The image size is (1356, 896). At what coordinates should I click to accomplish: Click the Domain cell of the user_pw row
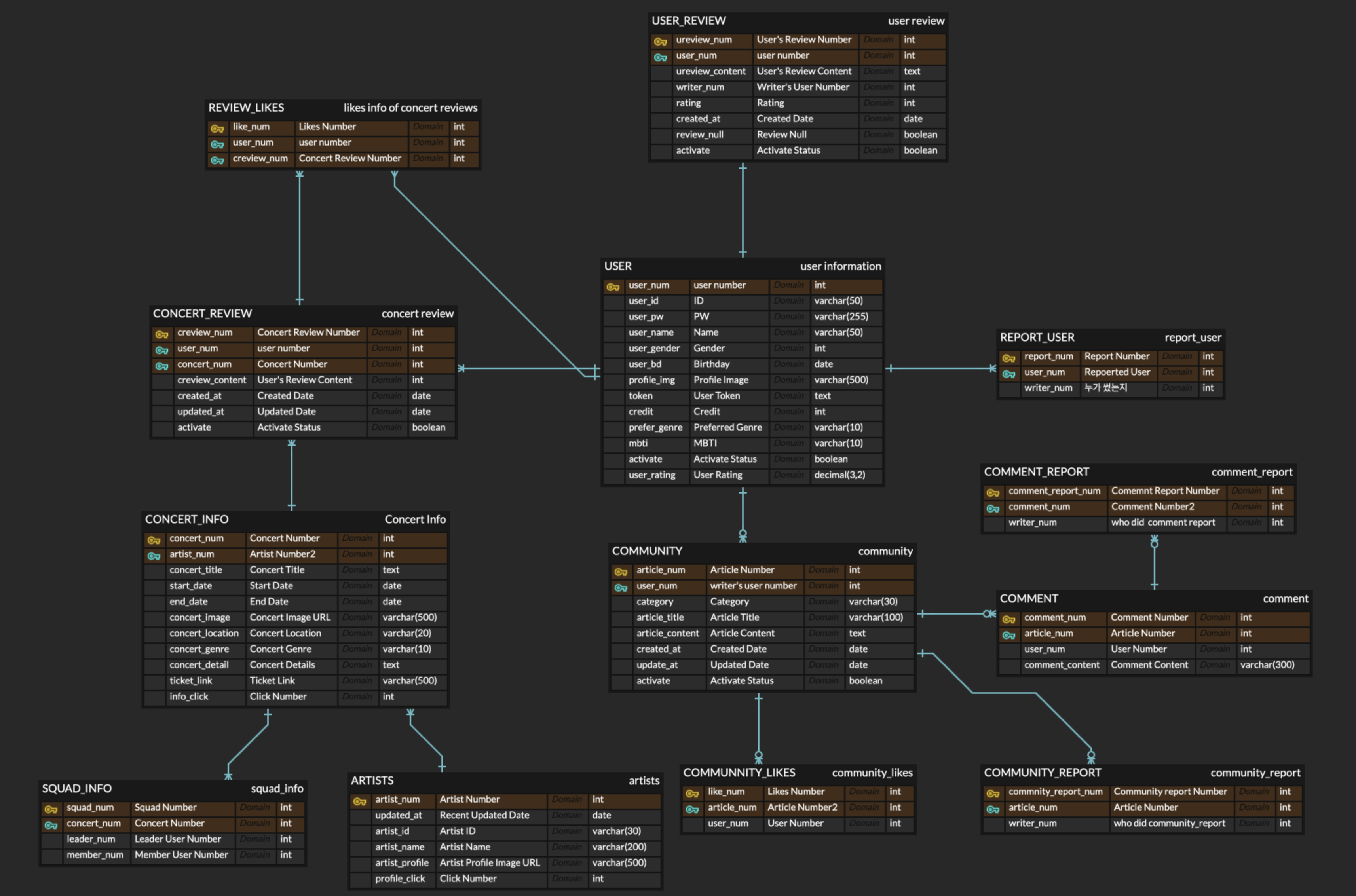click(788, 317)
